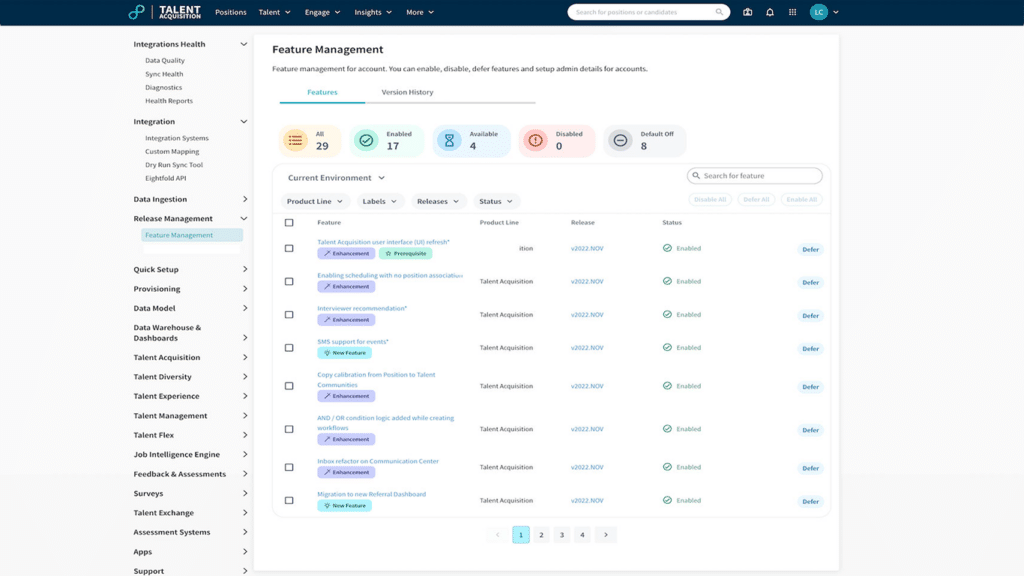The width and height of the screenshot is (1024, 576).
Task: Click Enabled status icon for Referral Dashboard row
Action: [667, 500]
